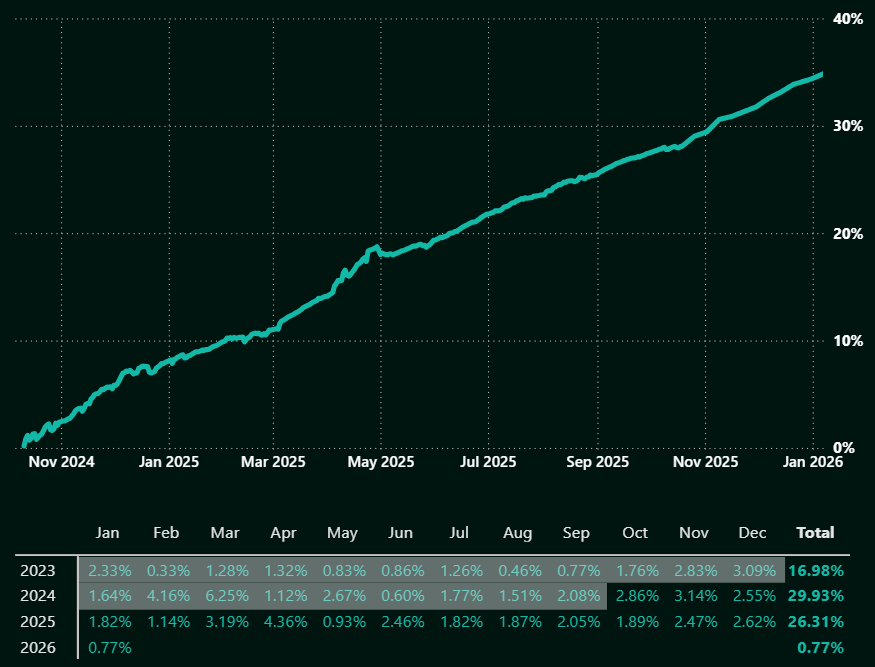The image size is (875, 667).
Task: Select the 2023 row label
Action: (x=38, y=571)
